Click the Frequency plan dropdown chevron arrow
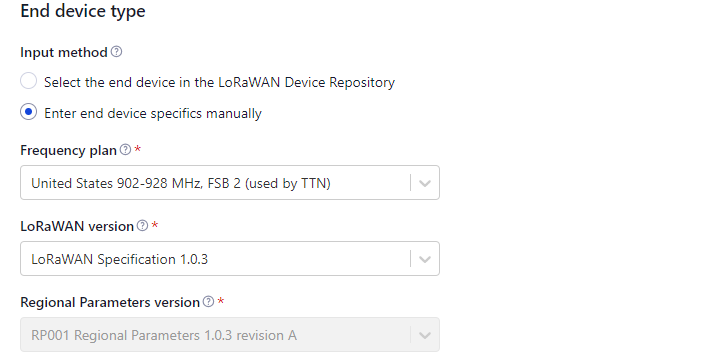This screenshot has height=362, width=726. point(425,183)
